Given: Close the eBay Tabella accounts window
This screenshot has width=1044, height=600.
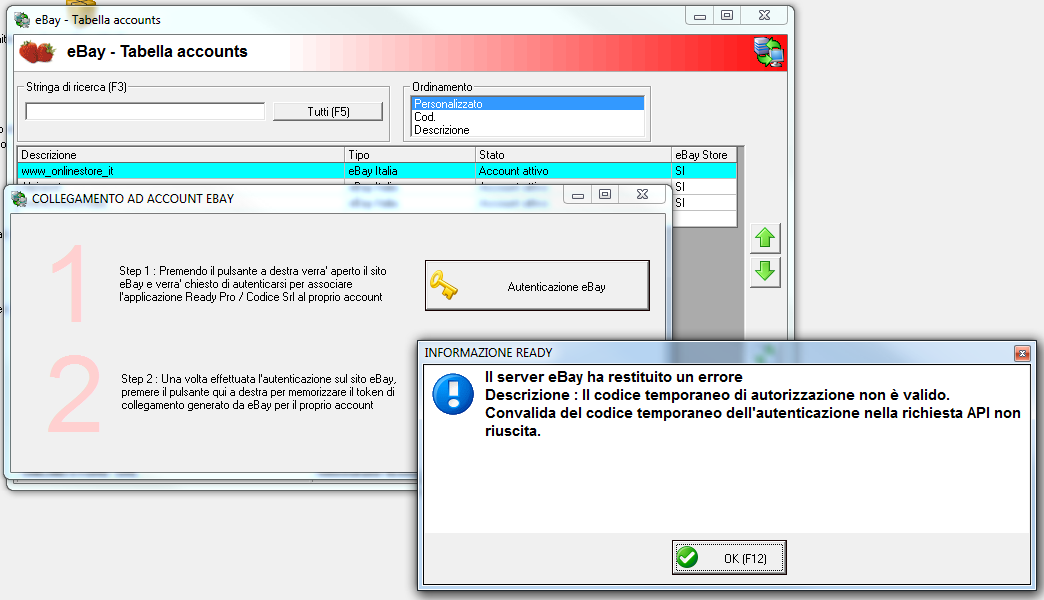Looking at the screenshot, I should coord(764,15).
